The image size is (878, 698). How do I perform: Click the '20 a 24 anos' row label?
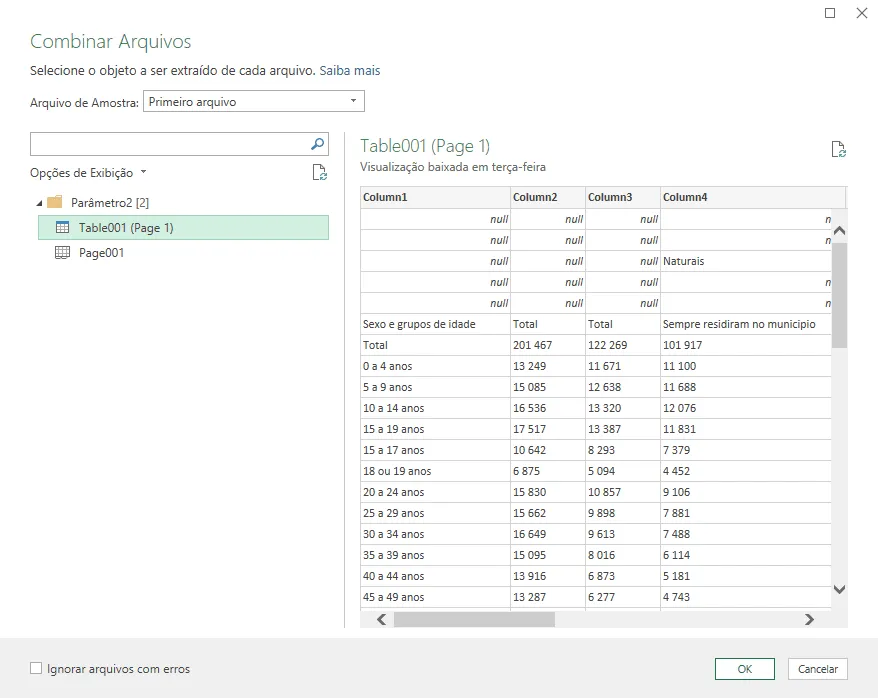(435, 492)
